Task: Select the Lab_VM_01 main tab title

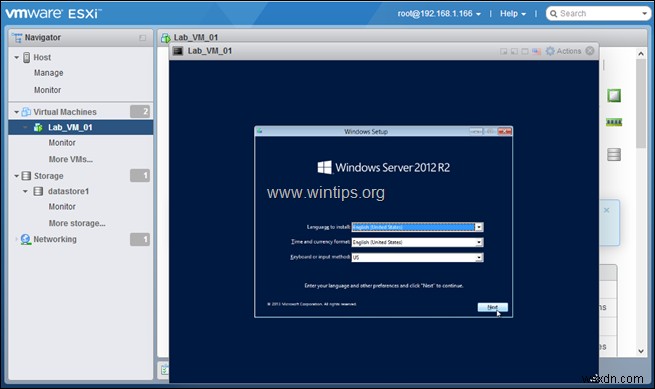Action: click(196, 37)
